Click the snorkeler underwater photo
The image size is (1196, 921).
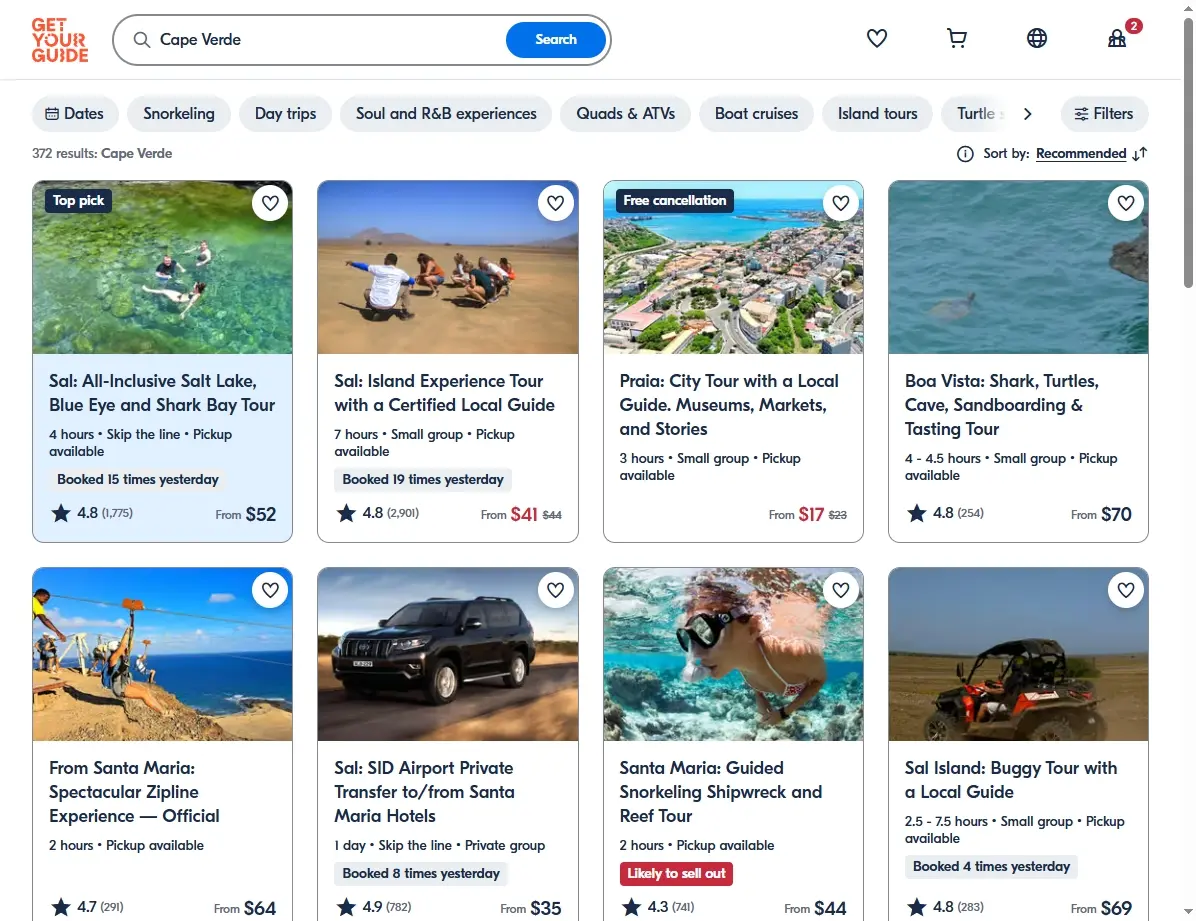pos(733,654)
